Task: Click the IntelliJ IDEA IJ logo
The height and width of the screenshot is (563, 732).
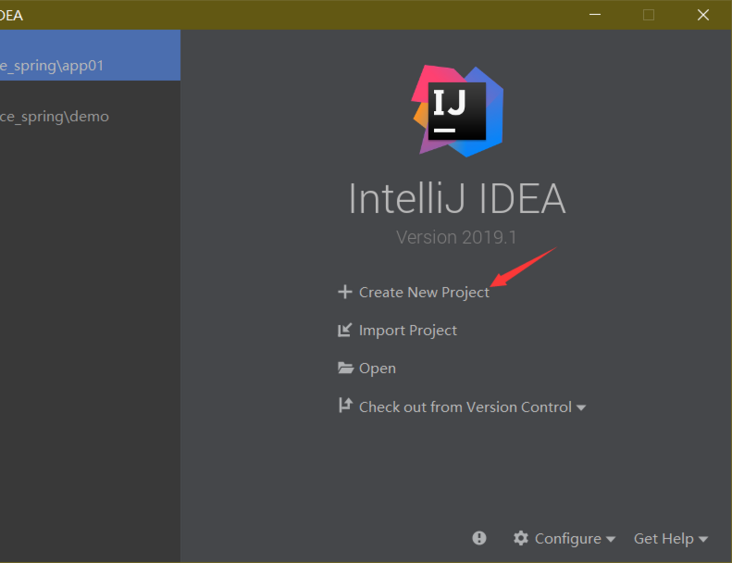Action: (x=458, y=111)
